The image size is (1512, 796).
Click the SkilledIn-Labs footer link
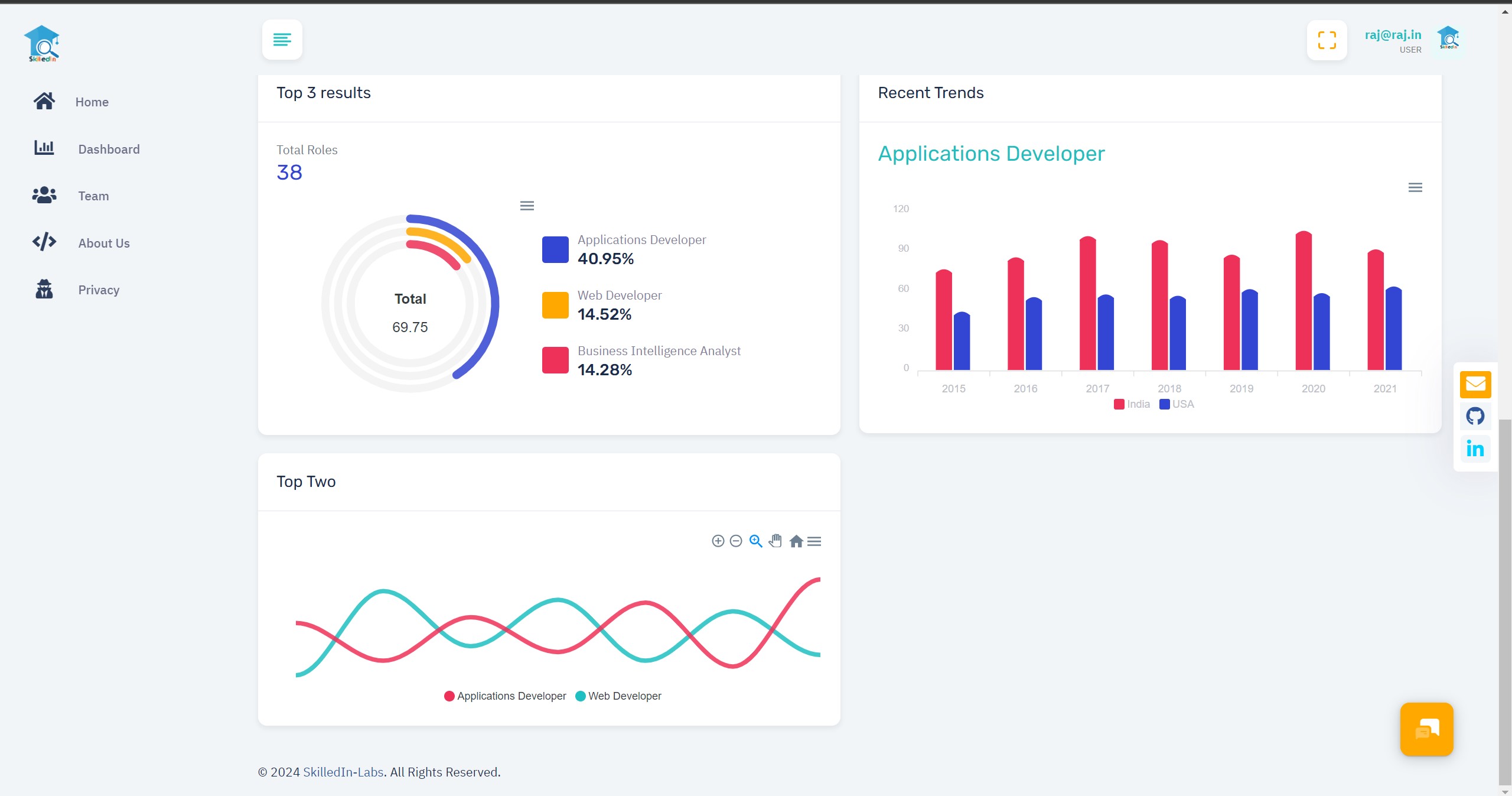(343, 772)
